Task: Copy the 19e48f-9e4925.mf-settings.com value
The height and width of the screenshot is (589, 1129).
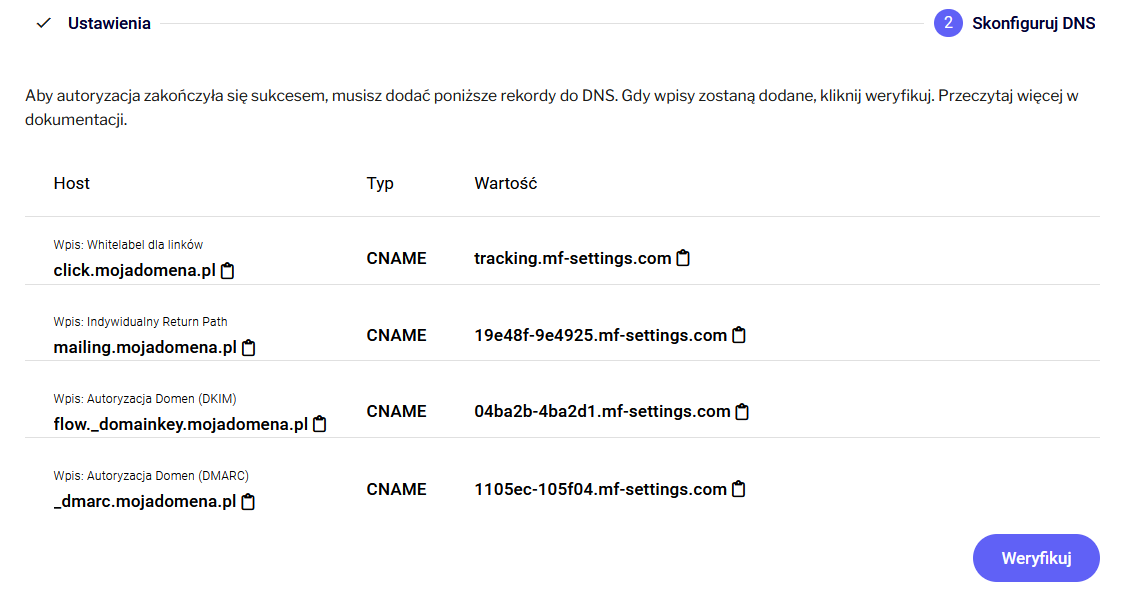Action: tap(739, 335)
